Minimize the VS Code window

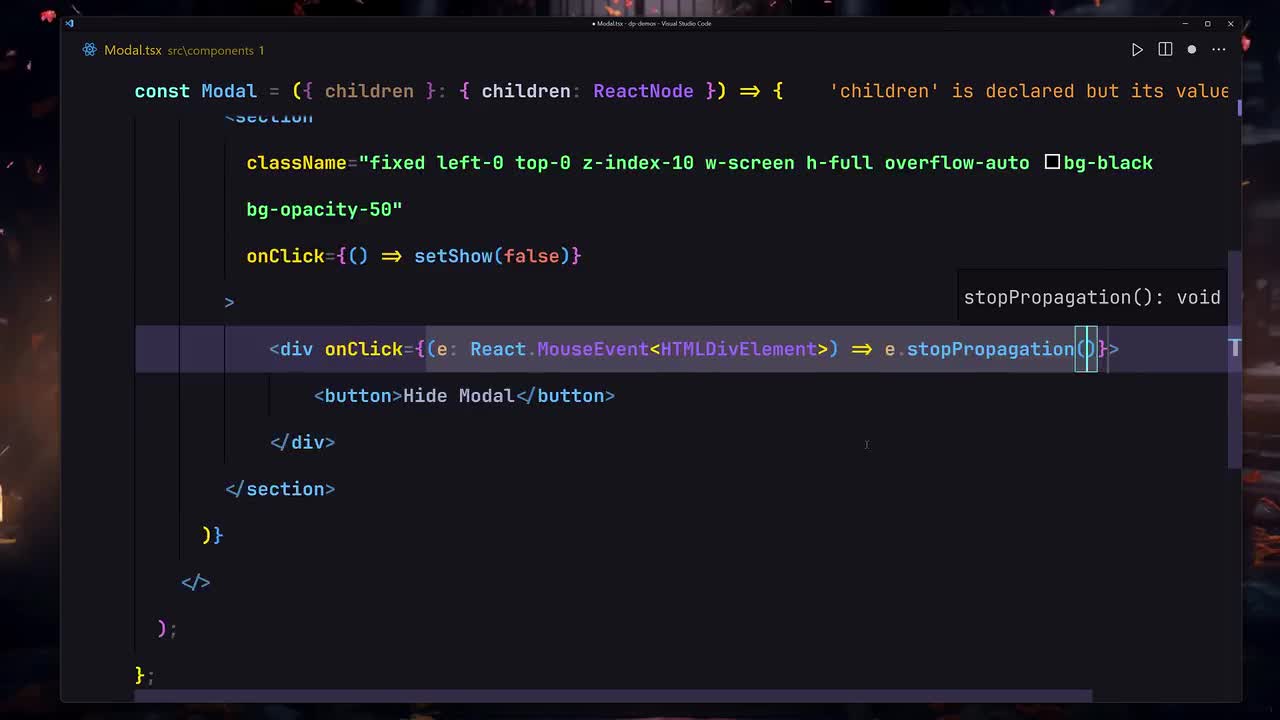pos(1185,23)
